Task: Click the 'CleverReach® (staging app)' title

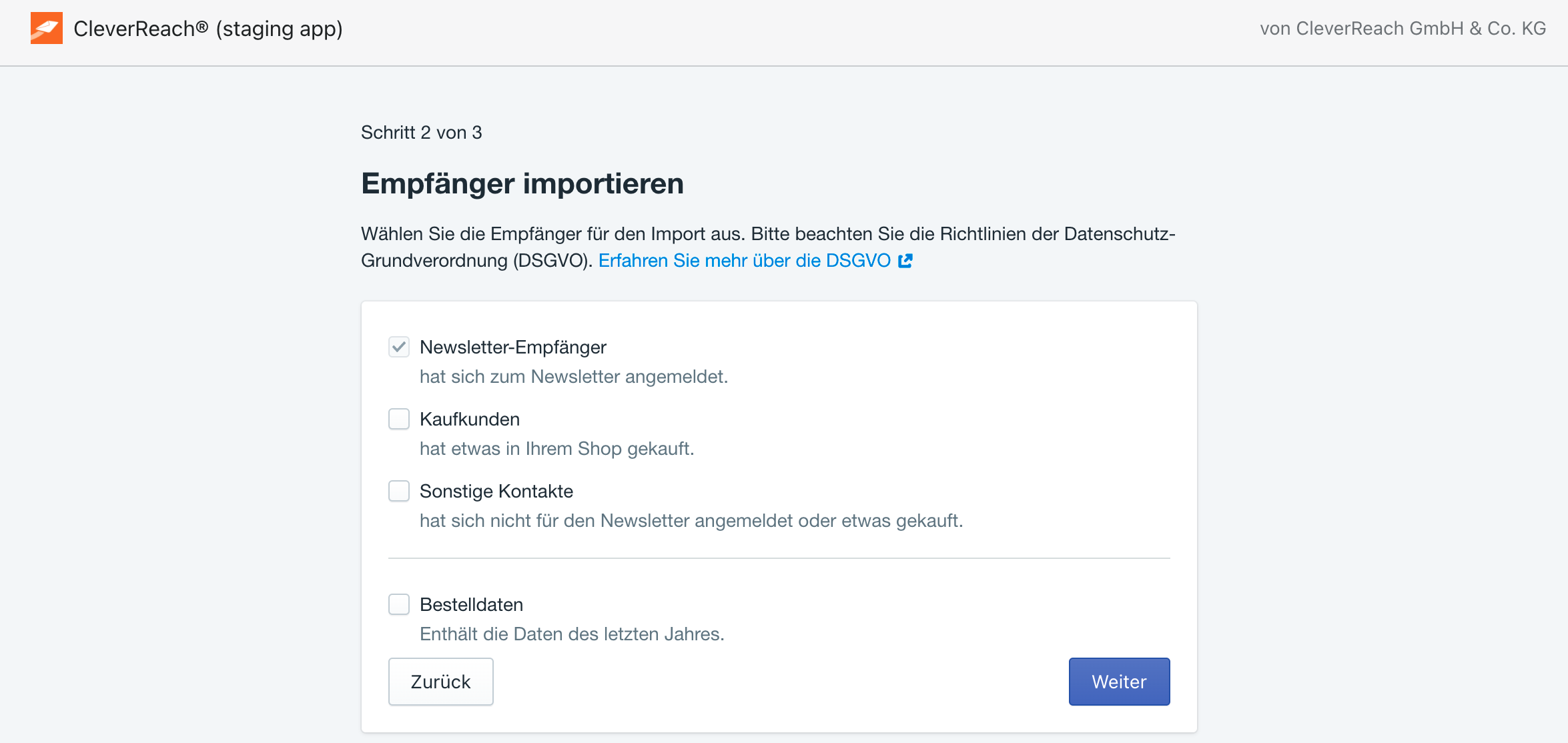Action: click(208, 29)
